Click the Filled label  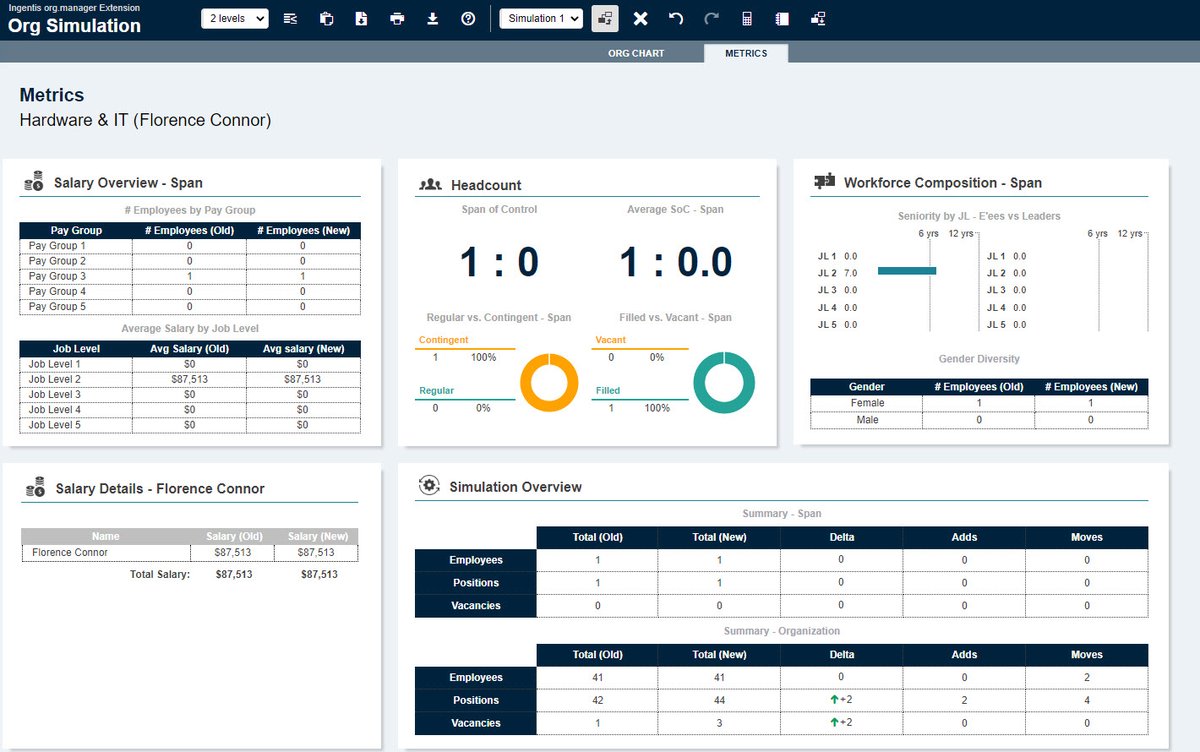(608, 391)
